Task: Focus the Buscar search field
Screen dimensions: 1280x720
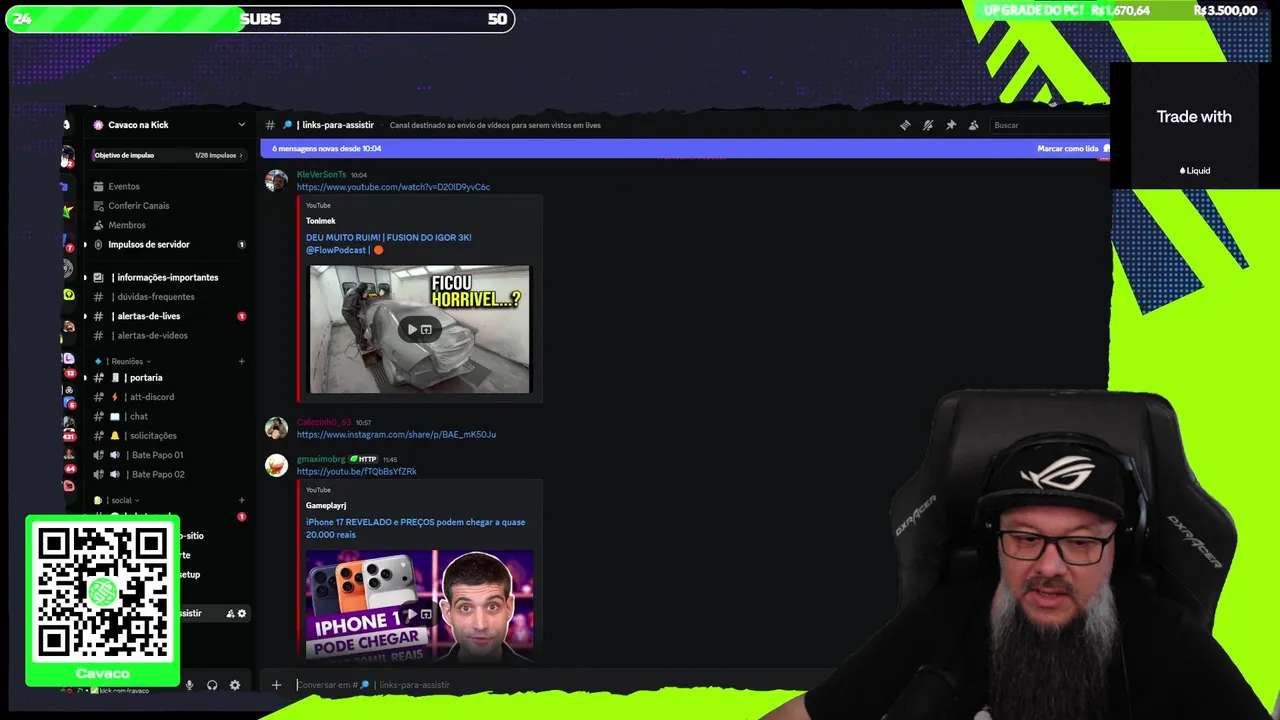Action: coord(1048,125)
